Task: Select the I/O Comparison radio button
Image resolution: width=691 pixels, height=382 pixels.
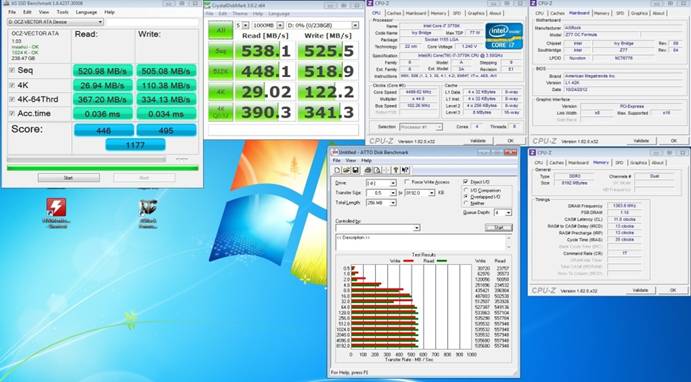Action: [466, 190]
